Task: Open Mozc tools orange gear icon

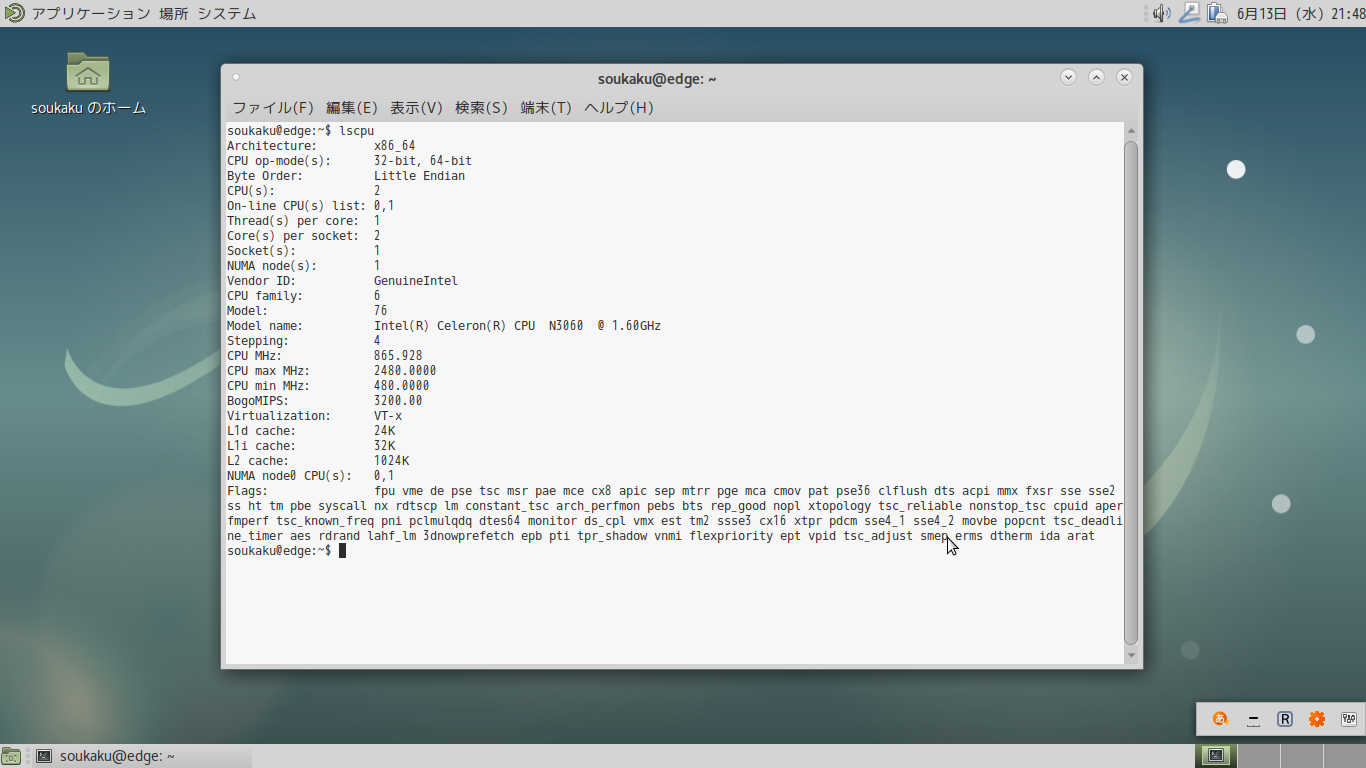Action: 1317,719
